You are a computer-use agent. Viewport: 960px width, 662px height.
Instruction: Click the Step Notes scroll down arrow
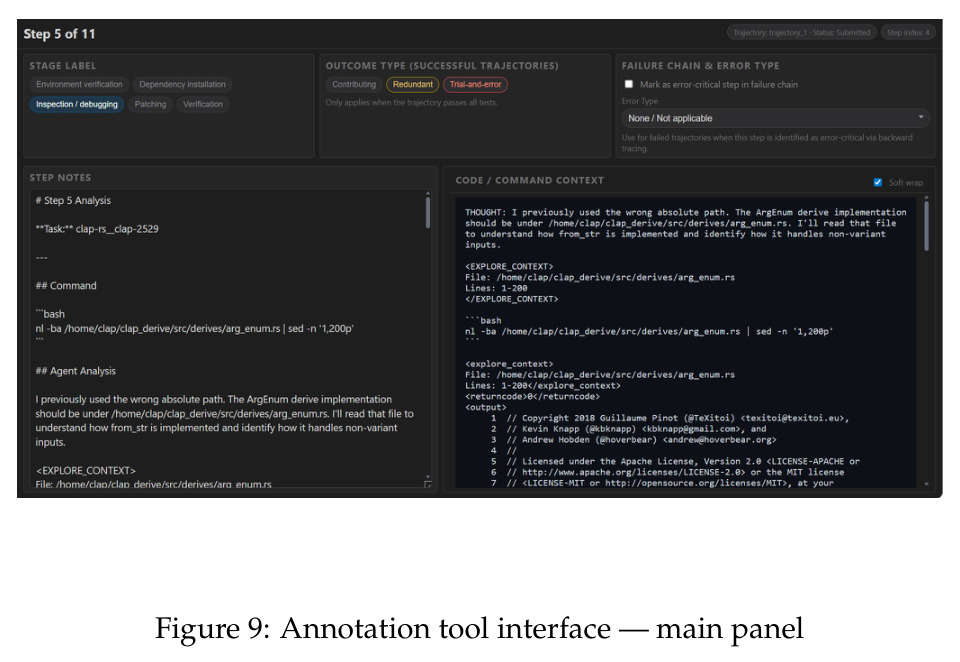tap(427, 476)
